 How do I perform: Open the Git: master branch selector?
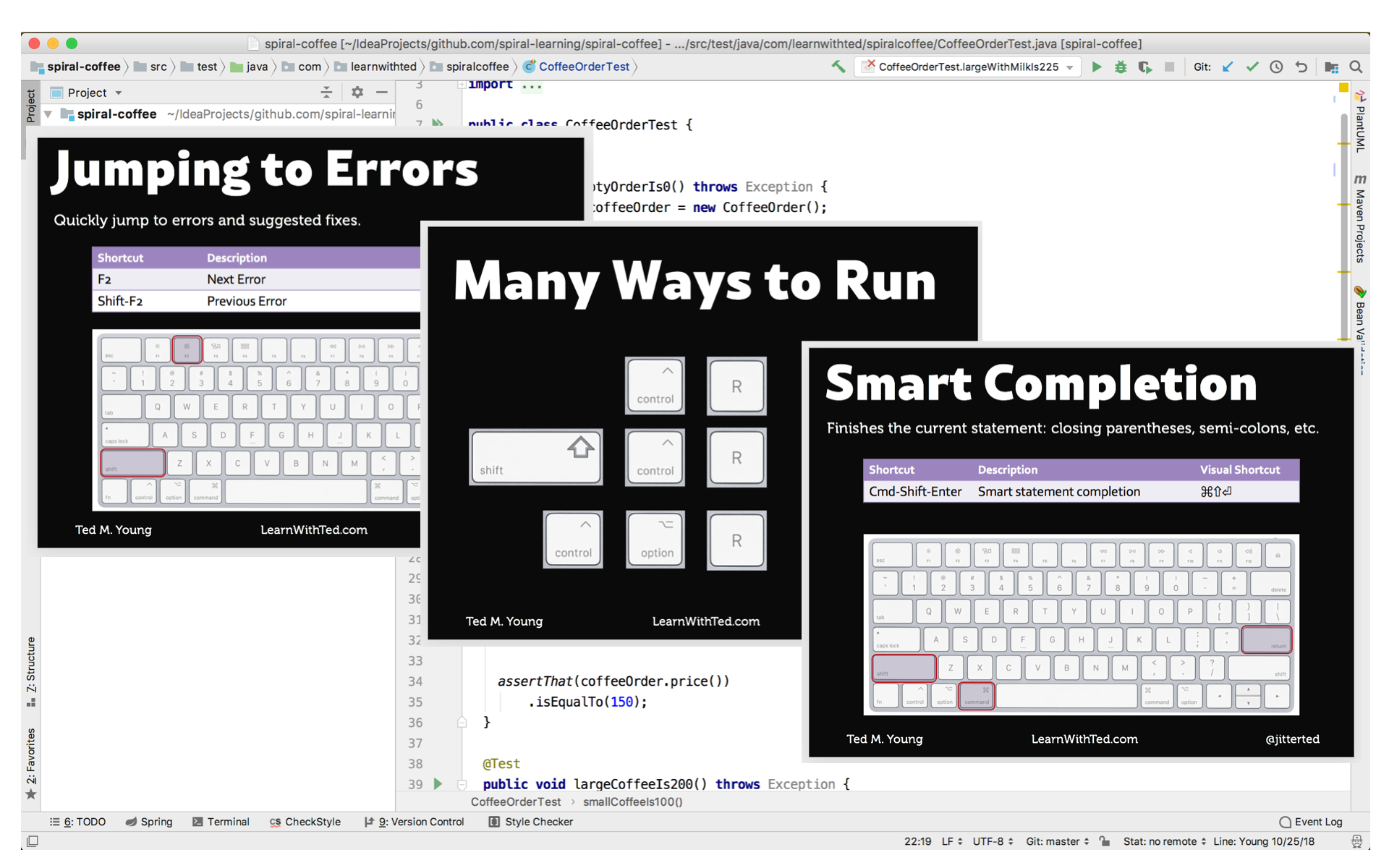[1057, 841]
